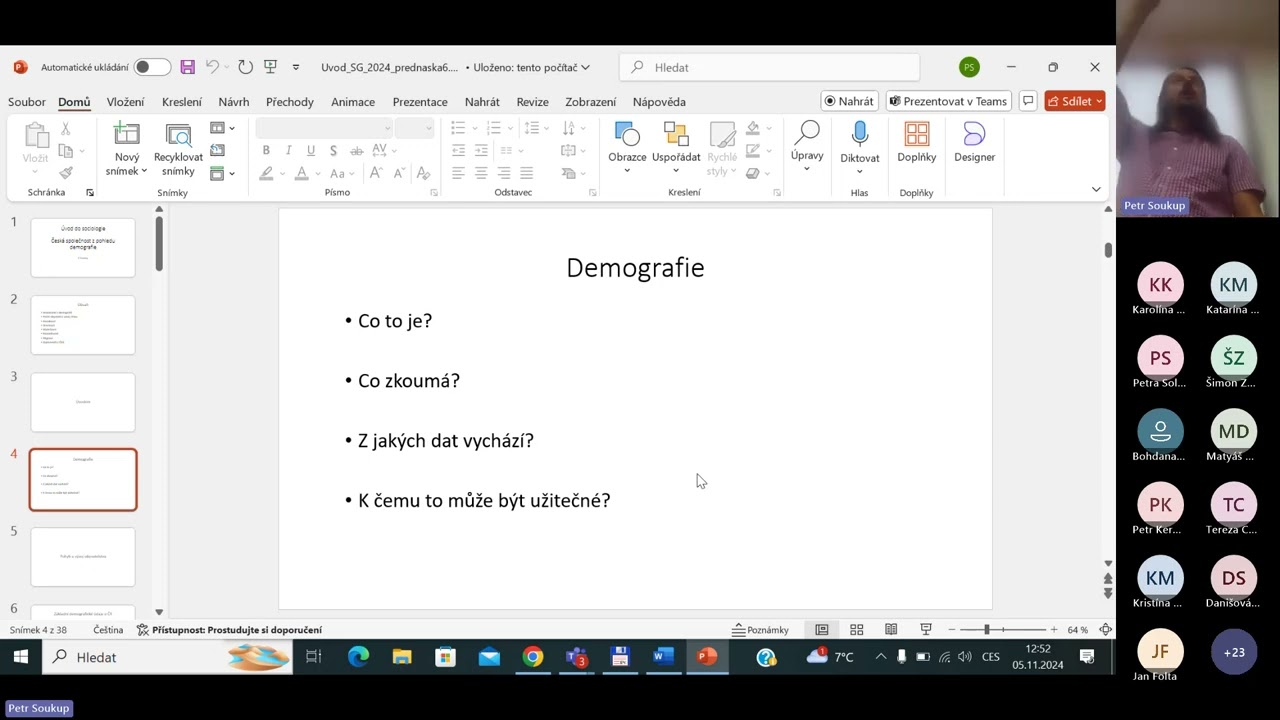Switch to slide sorter view
The width and height of the screenshot is (1280, 720).
[856, 630]
